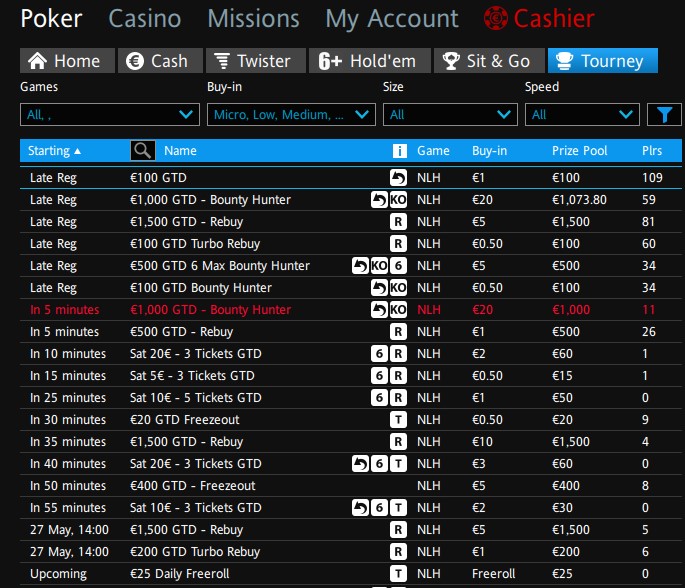Click 6 icon on In 10 minutes Sat 20€ row
685x588 pixels.
click(x=379, y=353)
